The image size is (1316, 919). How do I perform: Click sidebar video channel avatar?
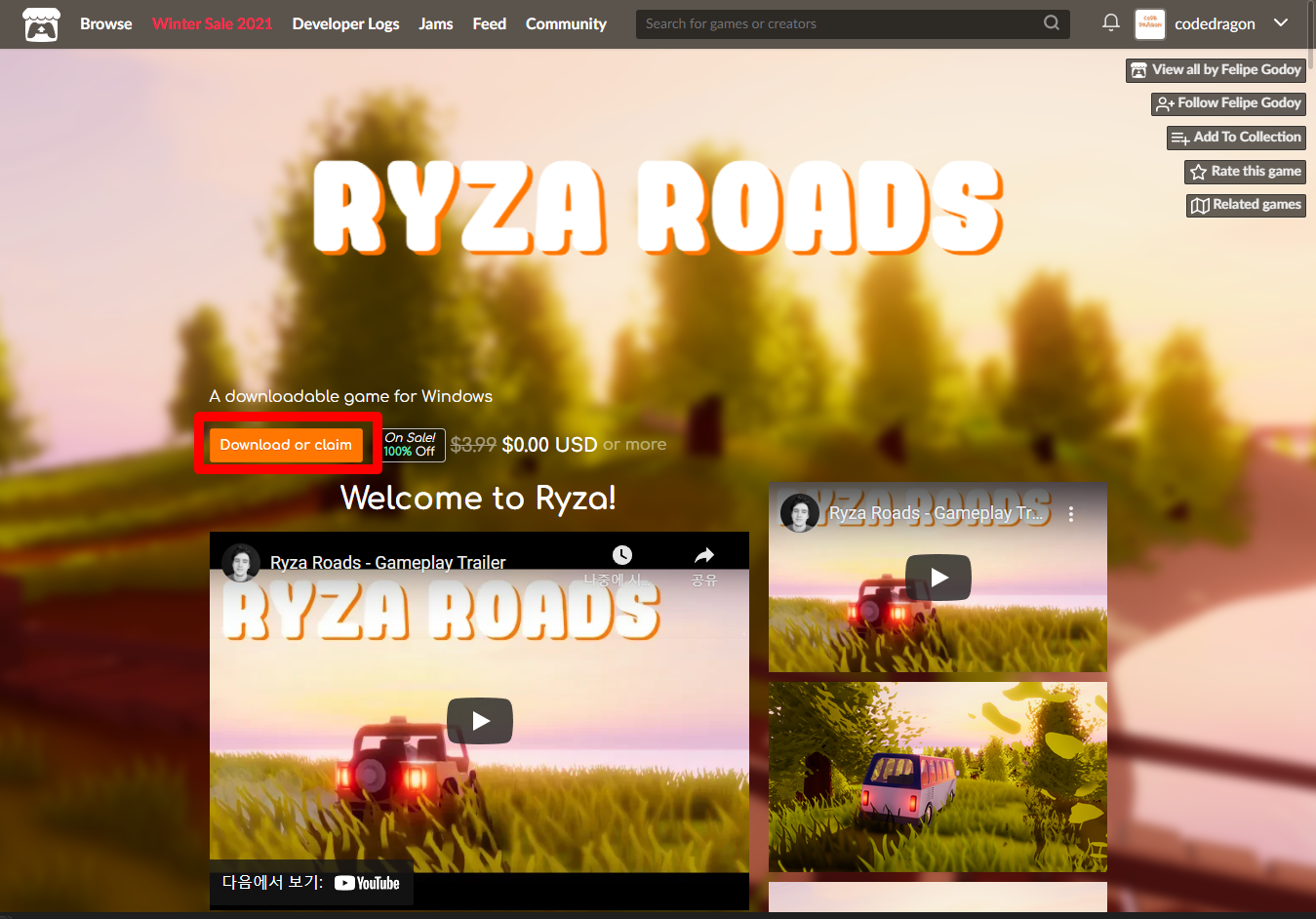(x=799, y=513)
